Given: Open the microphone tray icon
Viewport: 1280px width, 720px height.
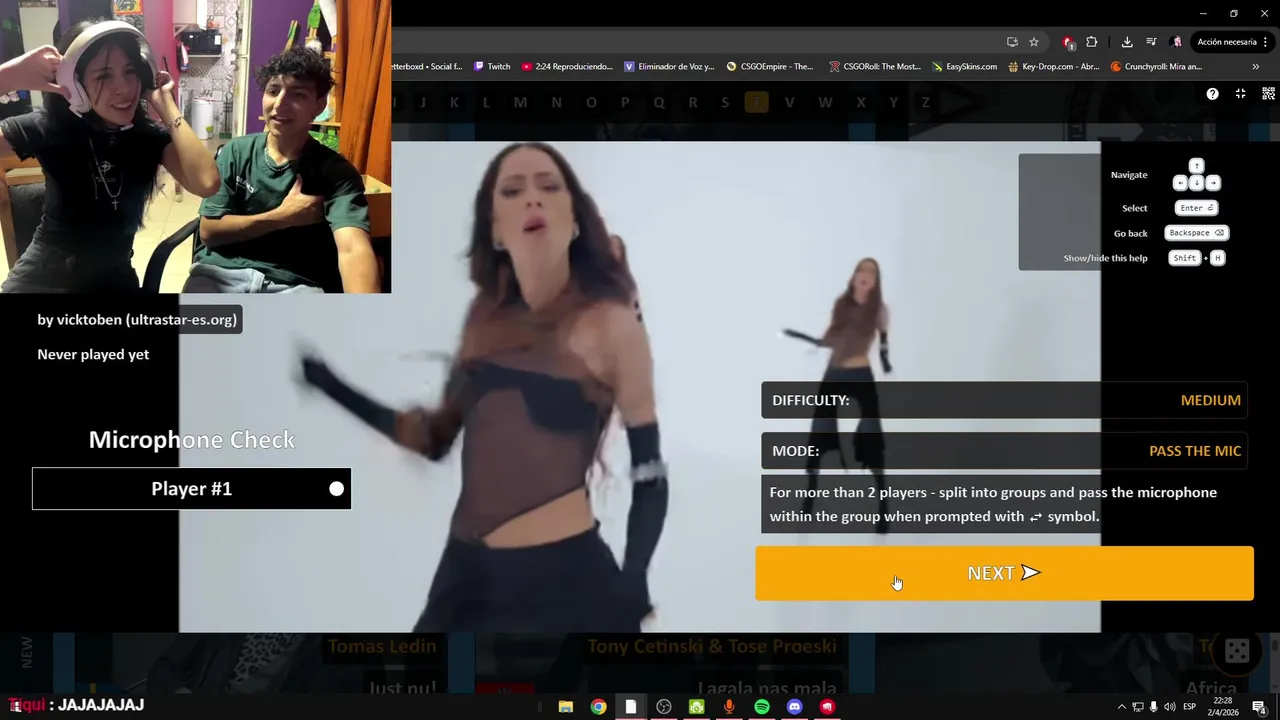Looking at the screenshot, I should coord(1153,707).
